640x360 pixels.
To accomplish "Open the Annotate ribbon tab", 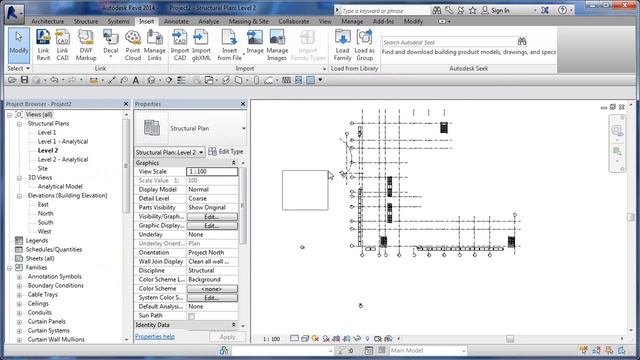I will [176, 21].
